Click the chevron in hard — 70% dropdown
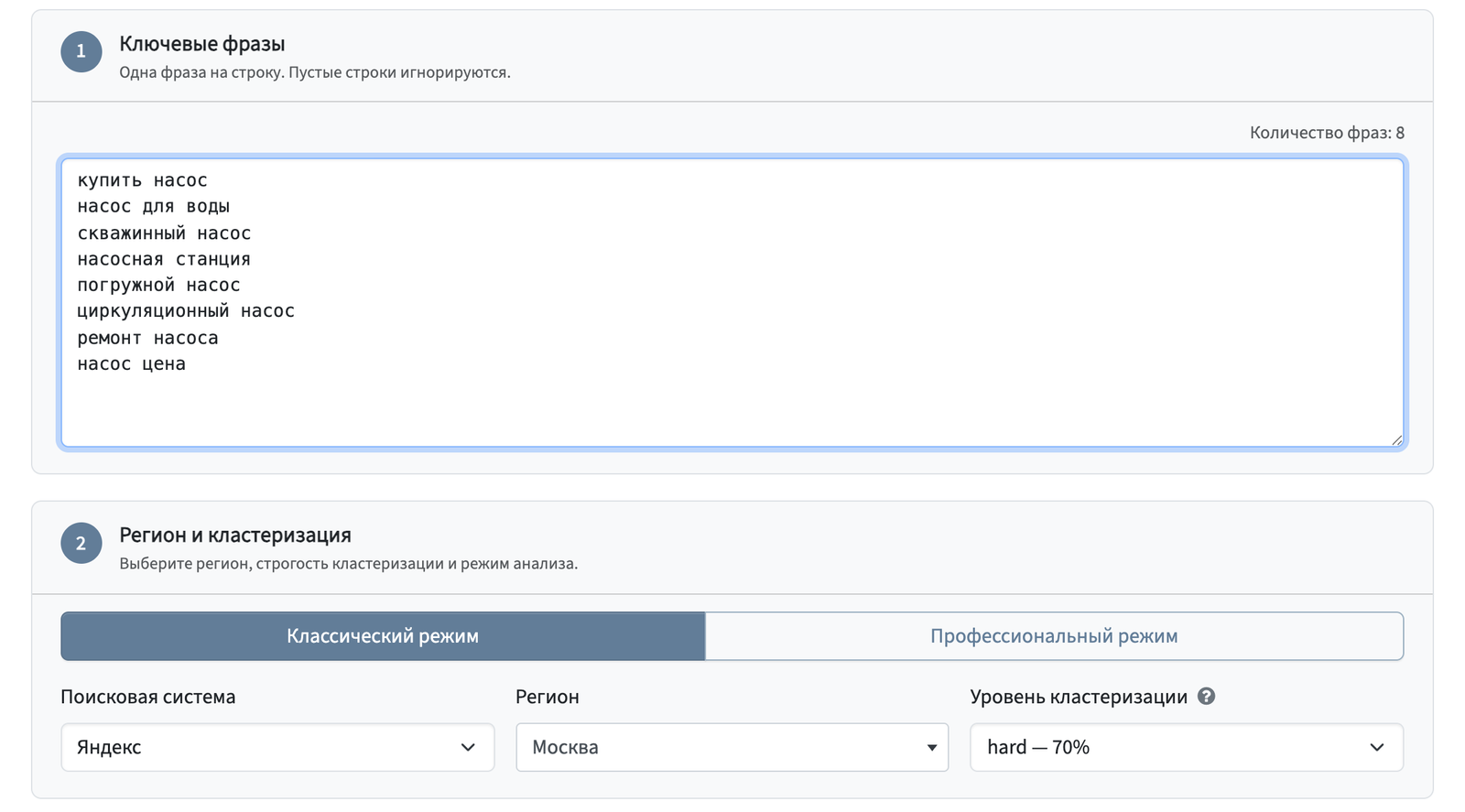This screenshot has width=1465, height=812. click(1376, 747)
